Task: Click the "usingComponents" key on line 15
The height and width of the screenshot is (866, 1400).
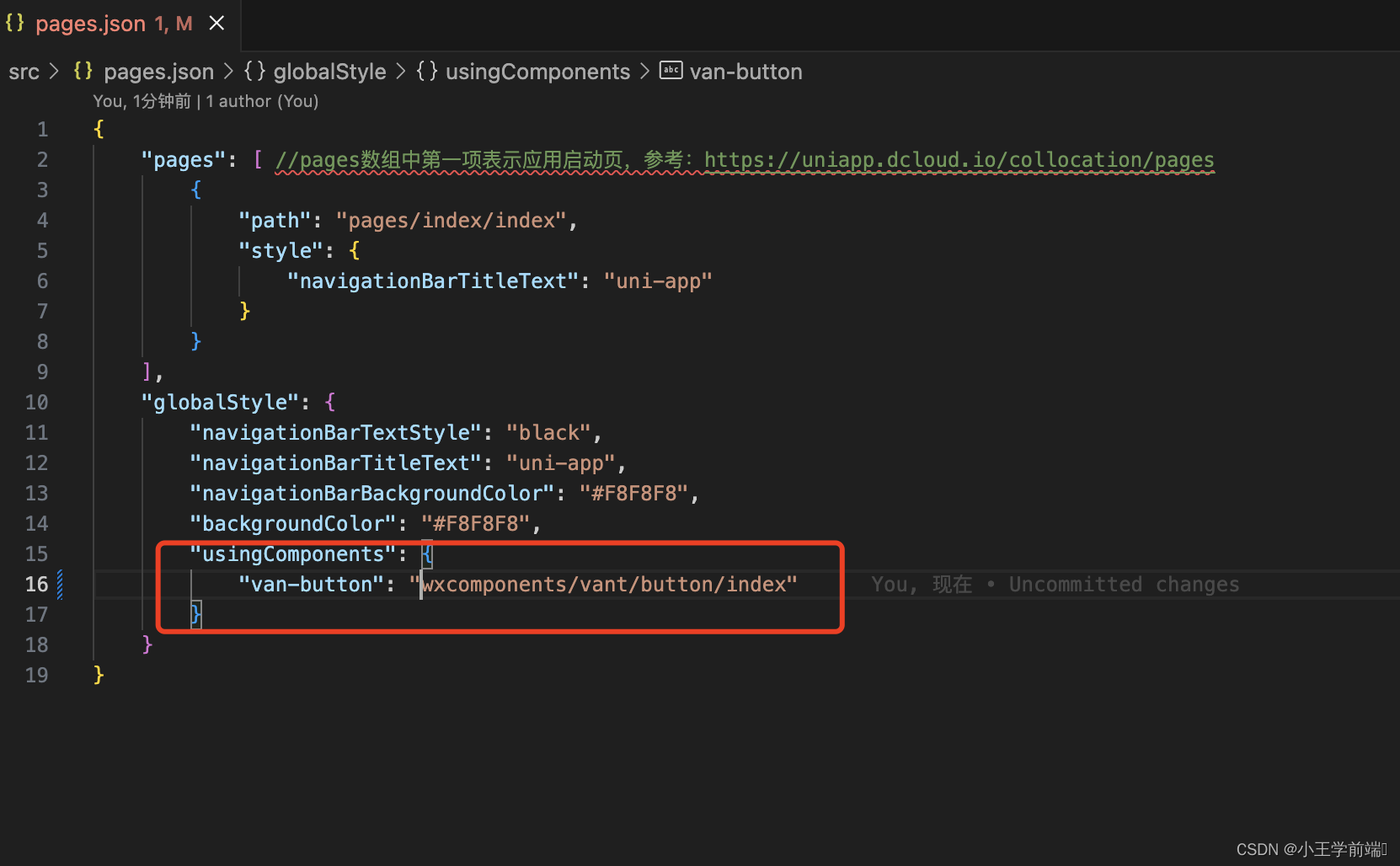Action: coord(293,554)
